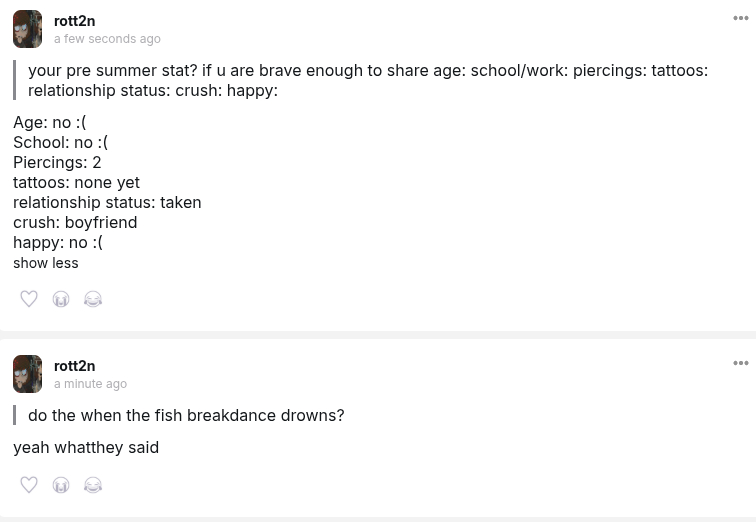Click the 'Piercings: 2' answer line
Viewport: 756px width, 522px height.
pyautogui.click(x=57, y=162)
